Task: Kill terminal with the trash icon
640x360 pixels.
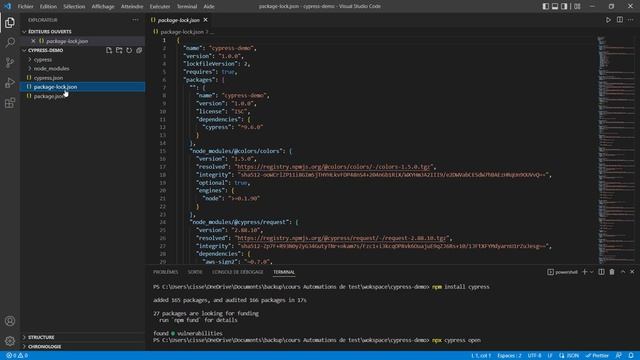Action: tap(612, 272)
